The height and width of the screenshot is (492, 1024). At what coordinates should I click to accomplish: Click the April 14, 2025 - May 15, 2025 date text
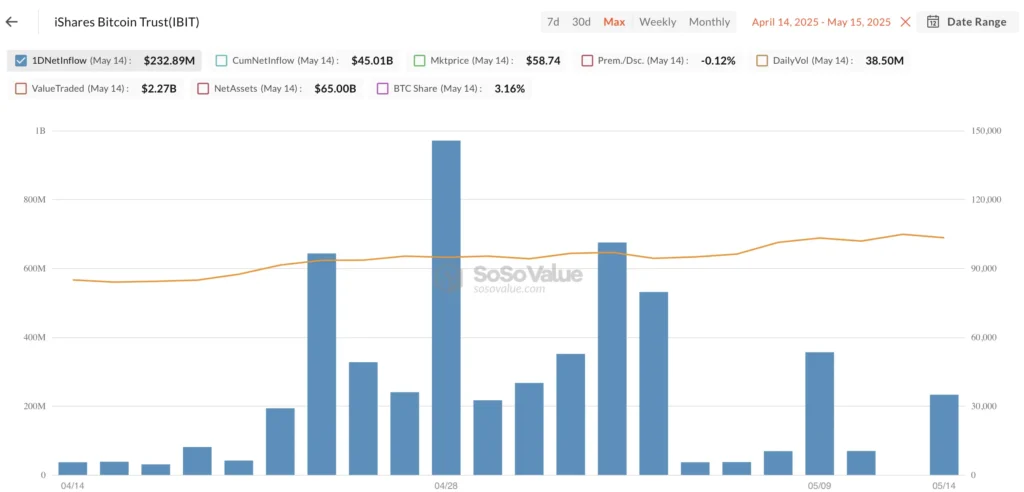821,22
